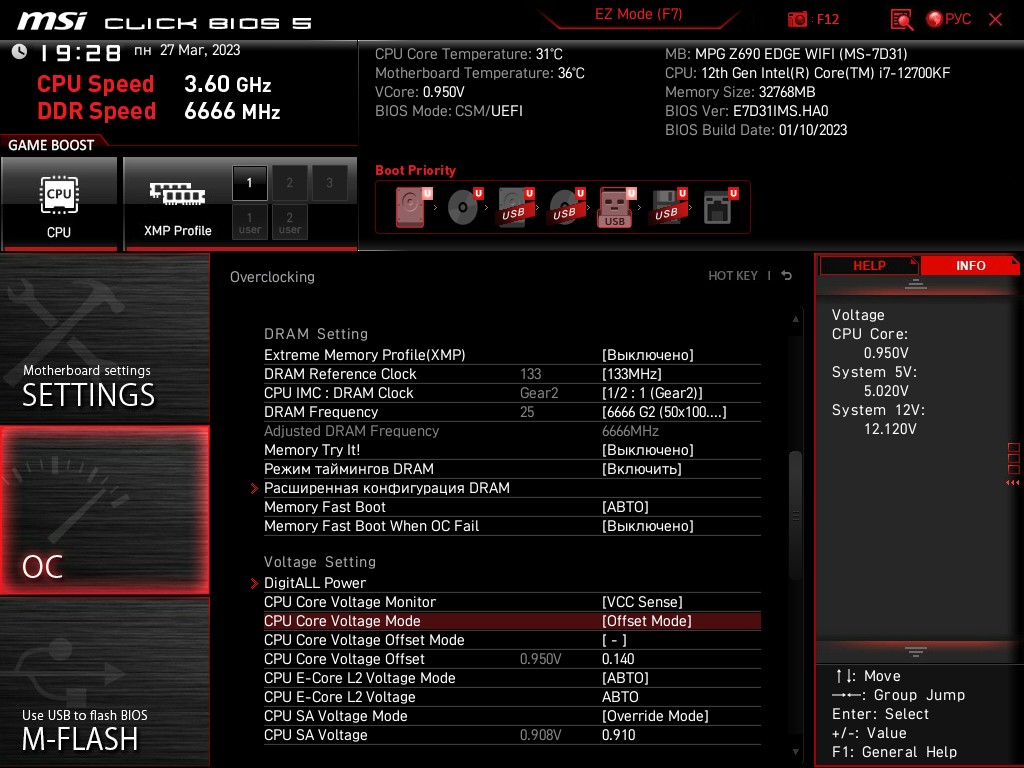
Task: Open CPU Core Voltage Mode [Offset Mode]
Action: (x=647, y=620)
